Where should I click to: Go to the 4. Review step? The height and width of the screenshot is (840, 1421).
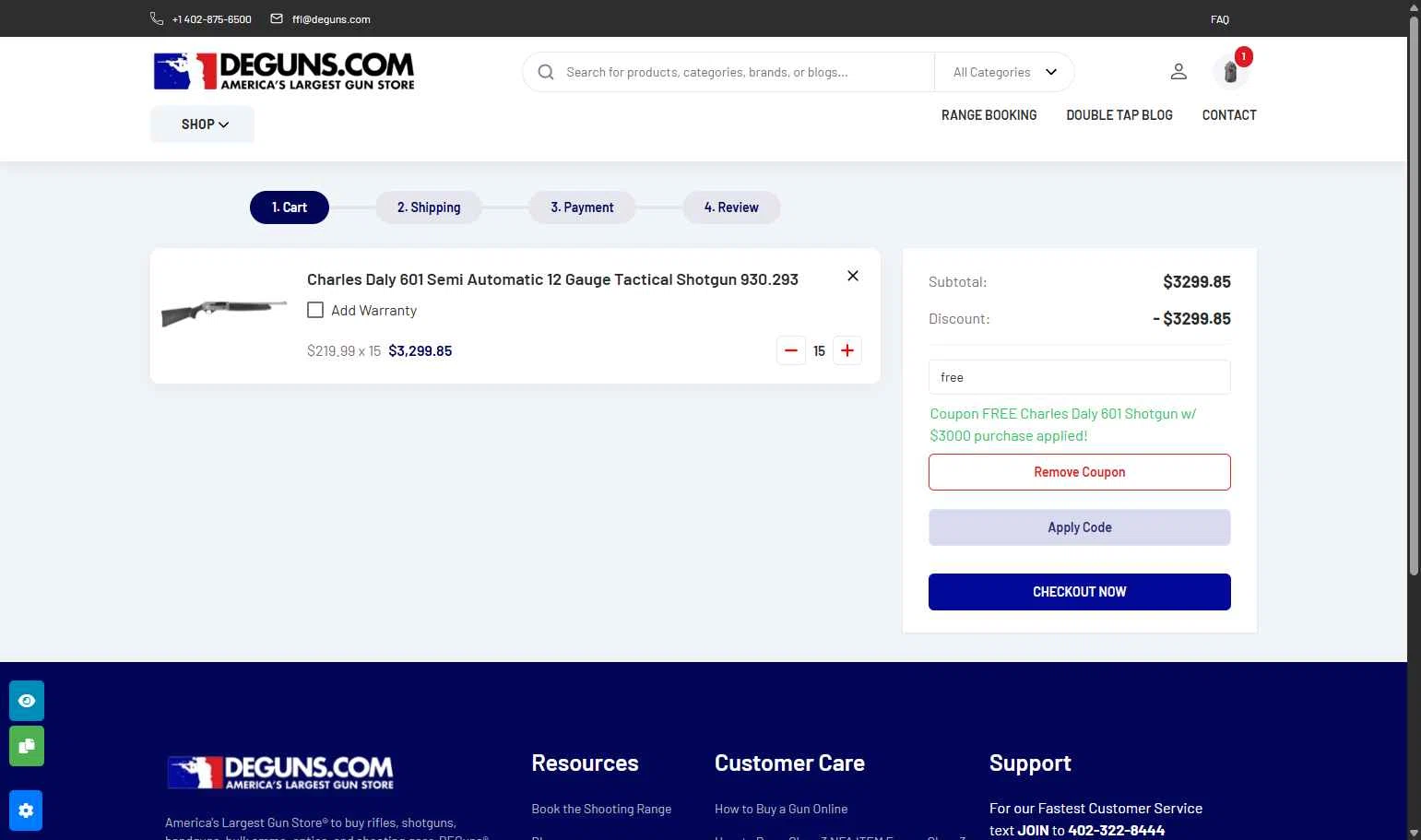pyautogui.click(x=731, y=207)
